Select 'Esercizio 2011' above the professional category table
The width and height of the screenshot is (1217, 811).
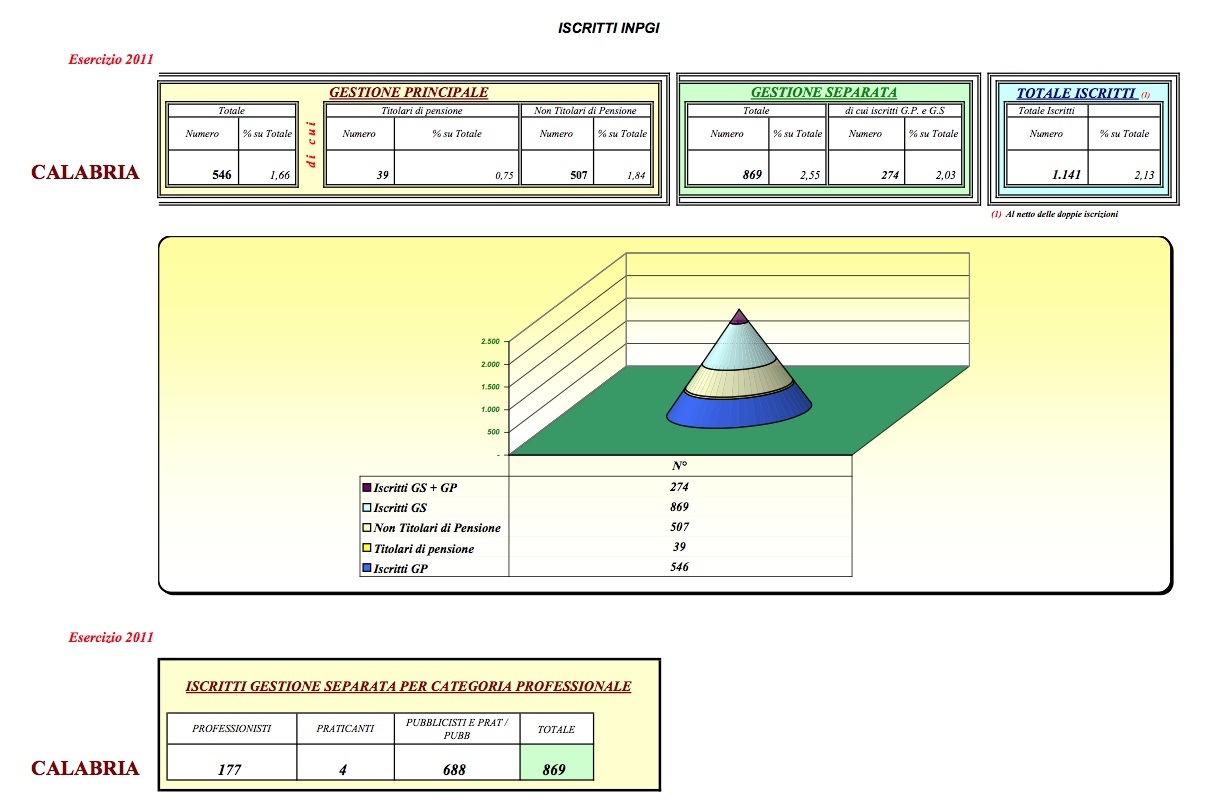(111, 637)
